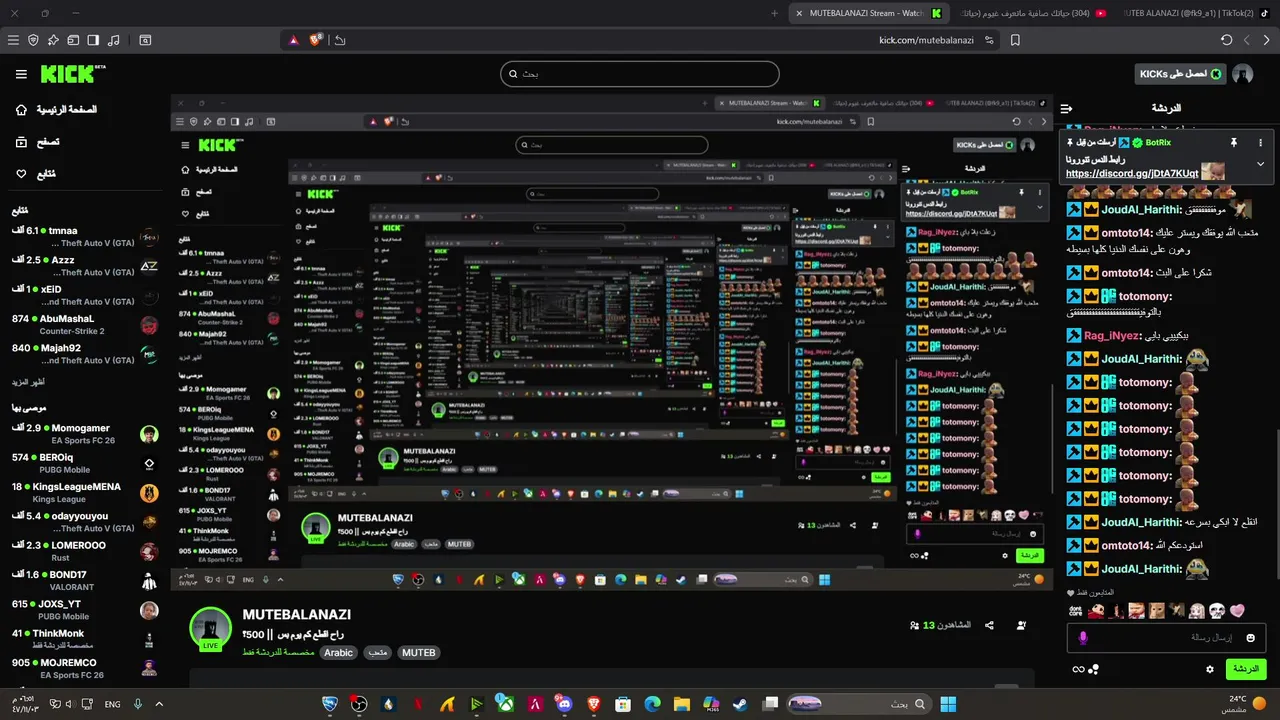
Task: Expand Show More under followed channels
Action: click(28, 382)
